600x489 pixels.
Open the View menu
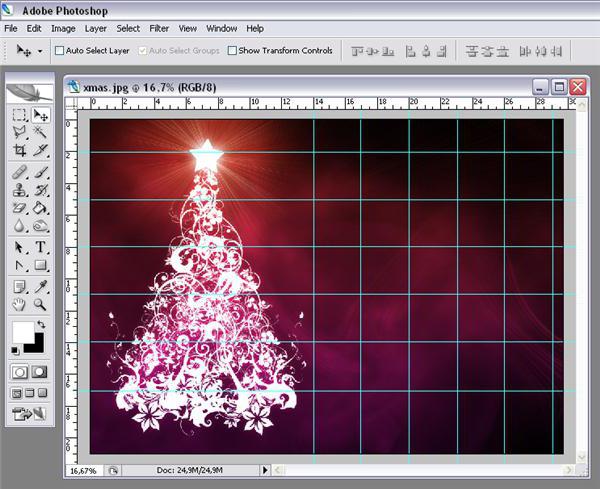188,28
